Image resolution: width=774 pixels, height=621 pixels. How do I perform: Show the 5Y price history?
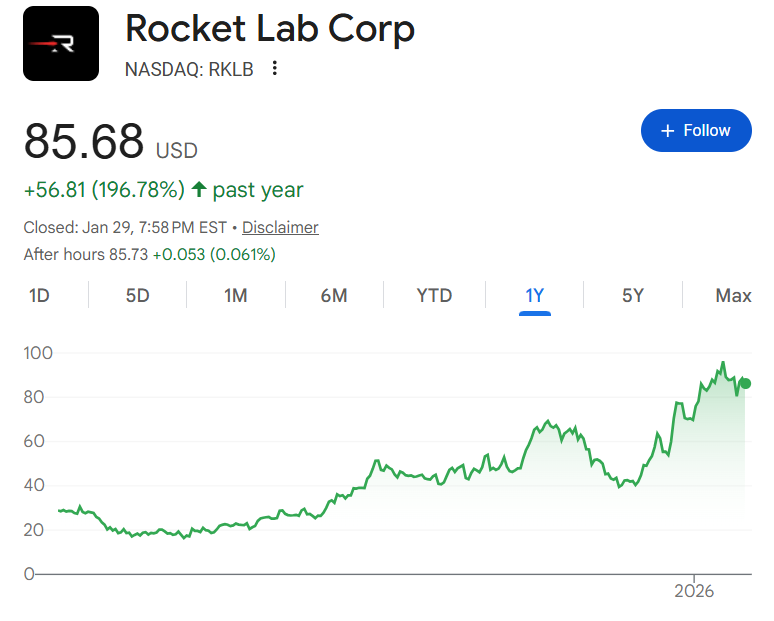[633, 295]
